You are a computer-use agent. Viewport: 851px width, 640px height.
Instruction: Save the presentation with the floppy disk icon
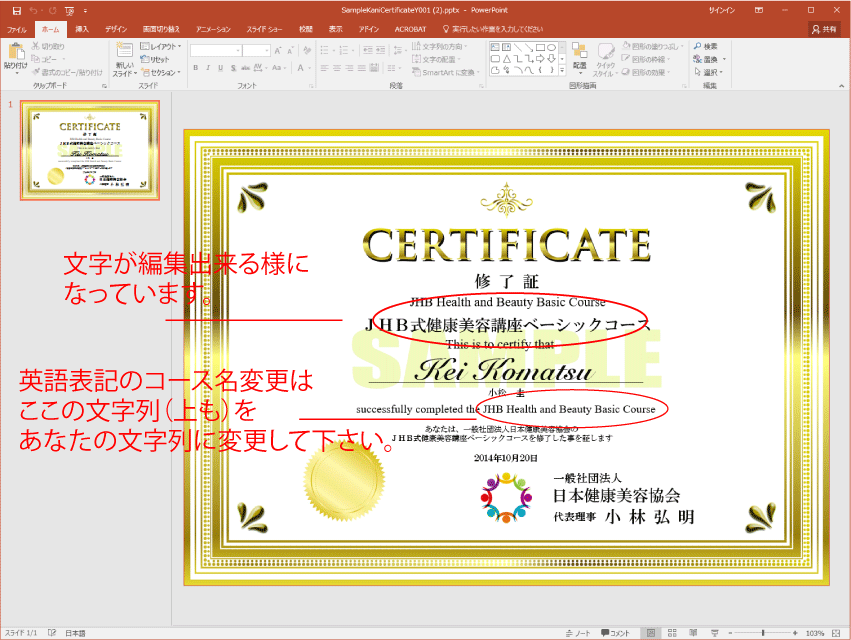(17, 10)
